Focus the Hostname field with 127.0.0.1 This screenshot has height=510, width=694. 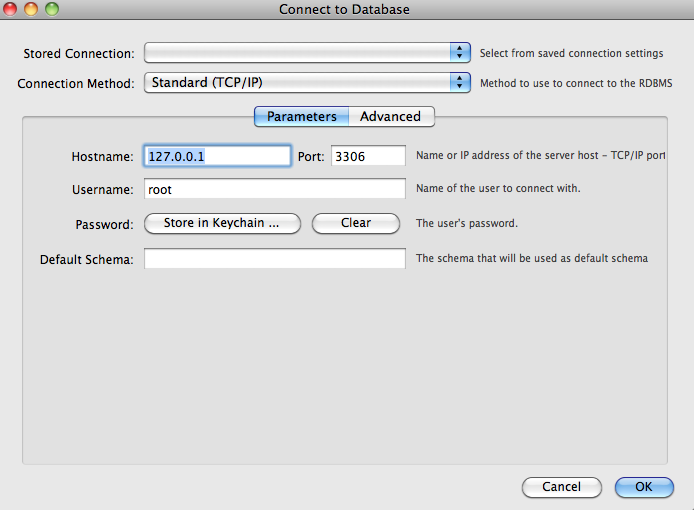[x=217, y=156]
